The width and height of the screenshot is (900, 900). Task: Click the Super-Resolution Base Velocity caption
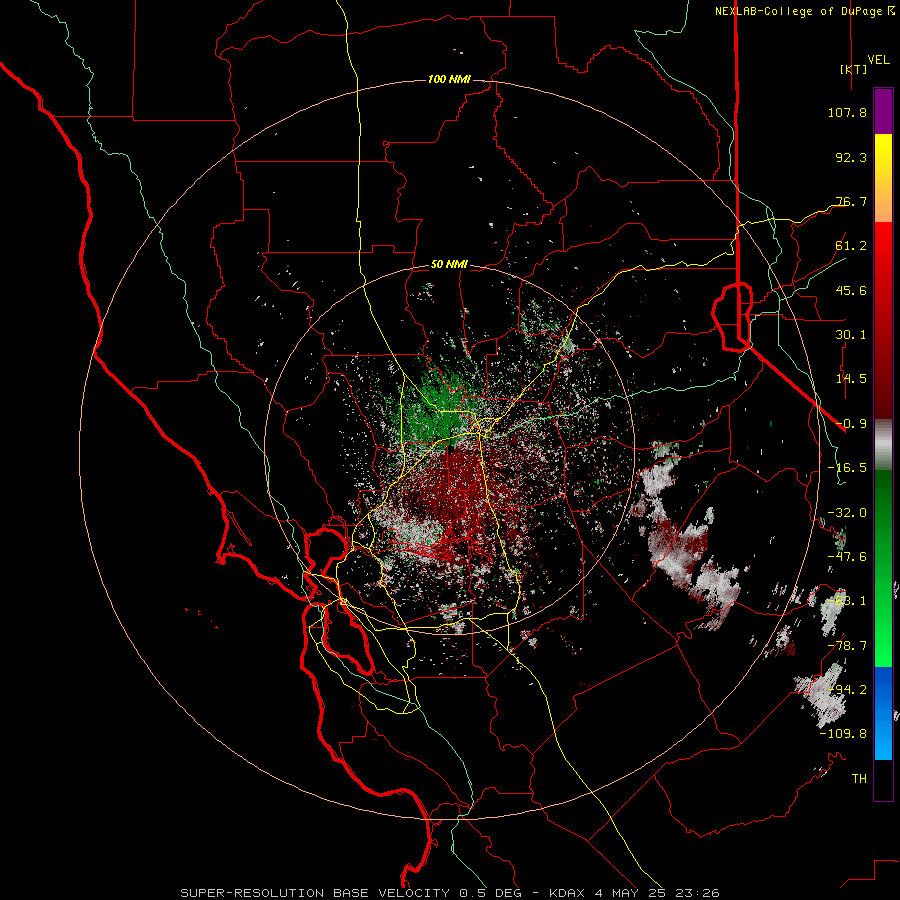click(449, 893)
